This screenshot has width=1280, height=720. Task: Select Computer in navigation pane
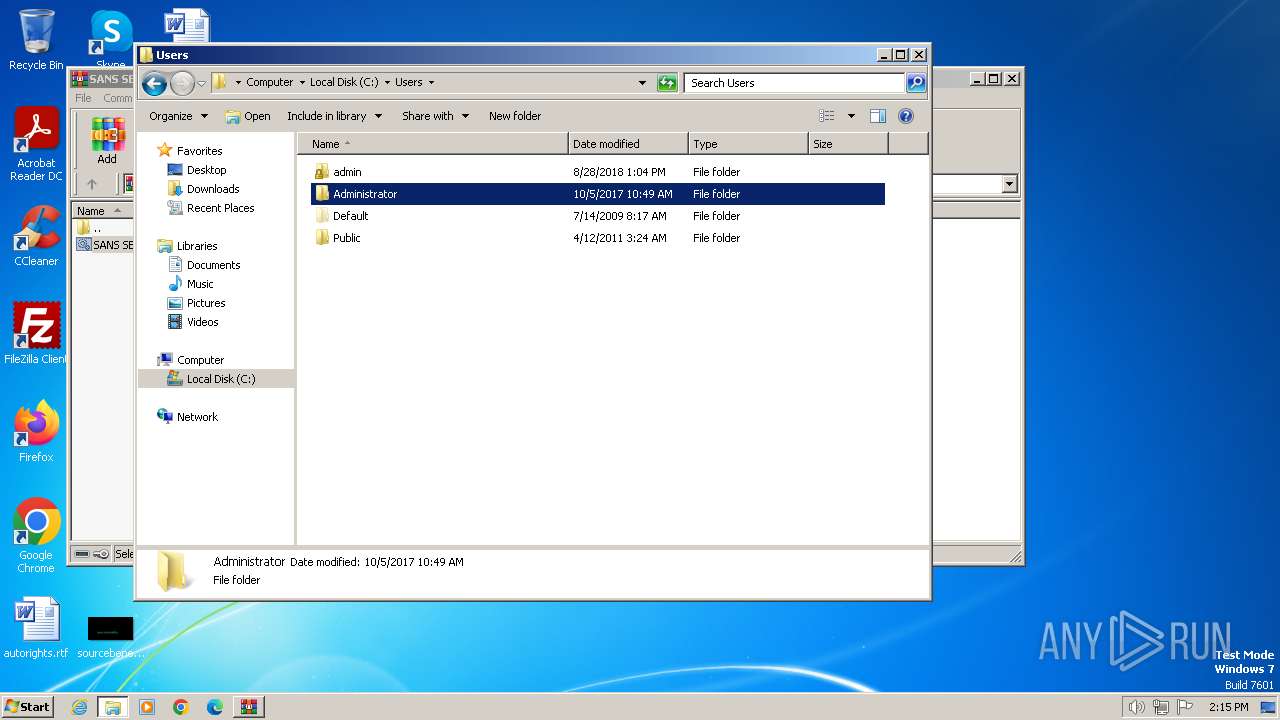200,360
